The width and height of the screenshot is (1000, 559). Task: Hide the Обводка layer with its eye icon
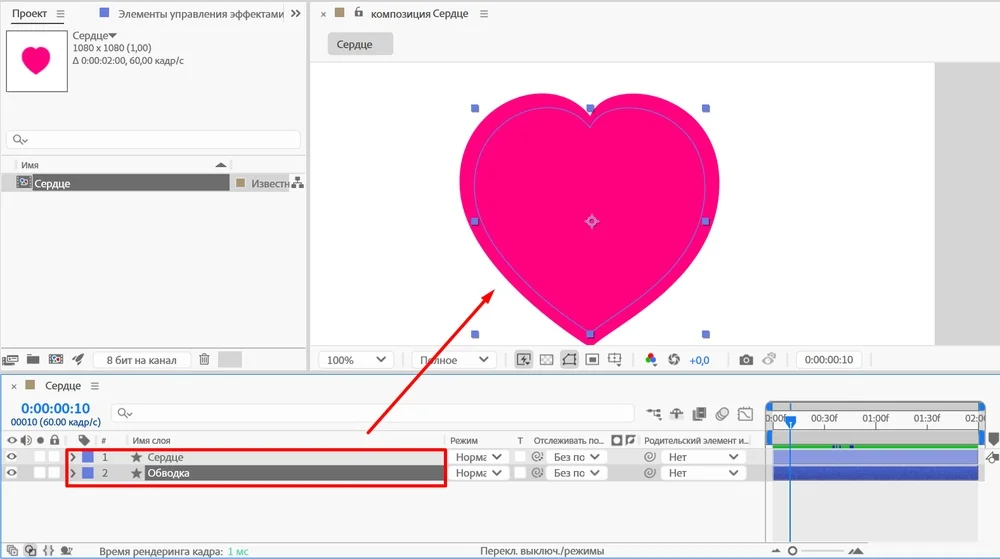12,473
